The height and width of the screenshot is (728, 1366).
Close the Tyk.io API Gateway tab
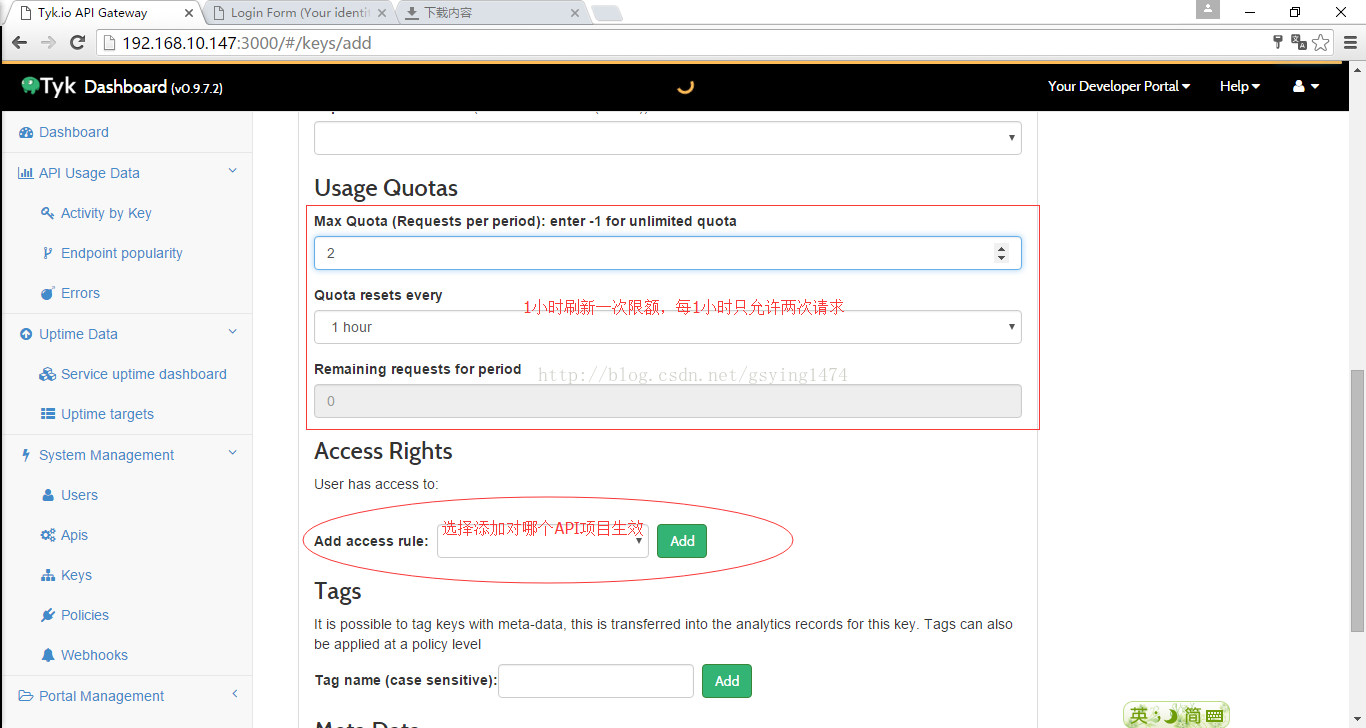pos(188,13)
